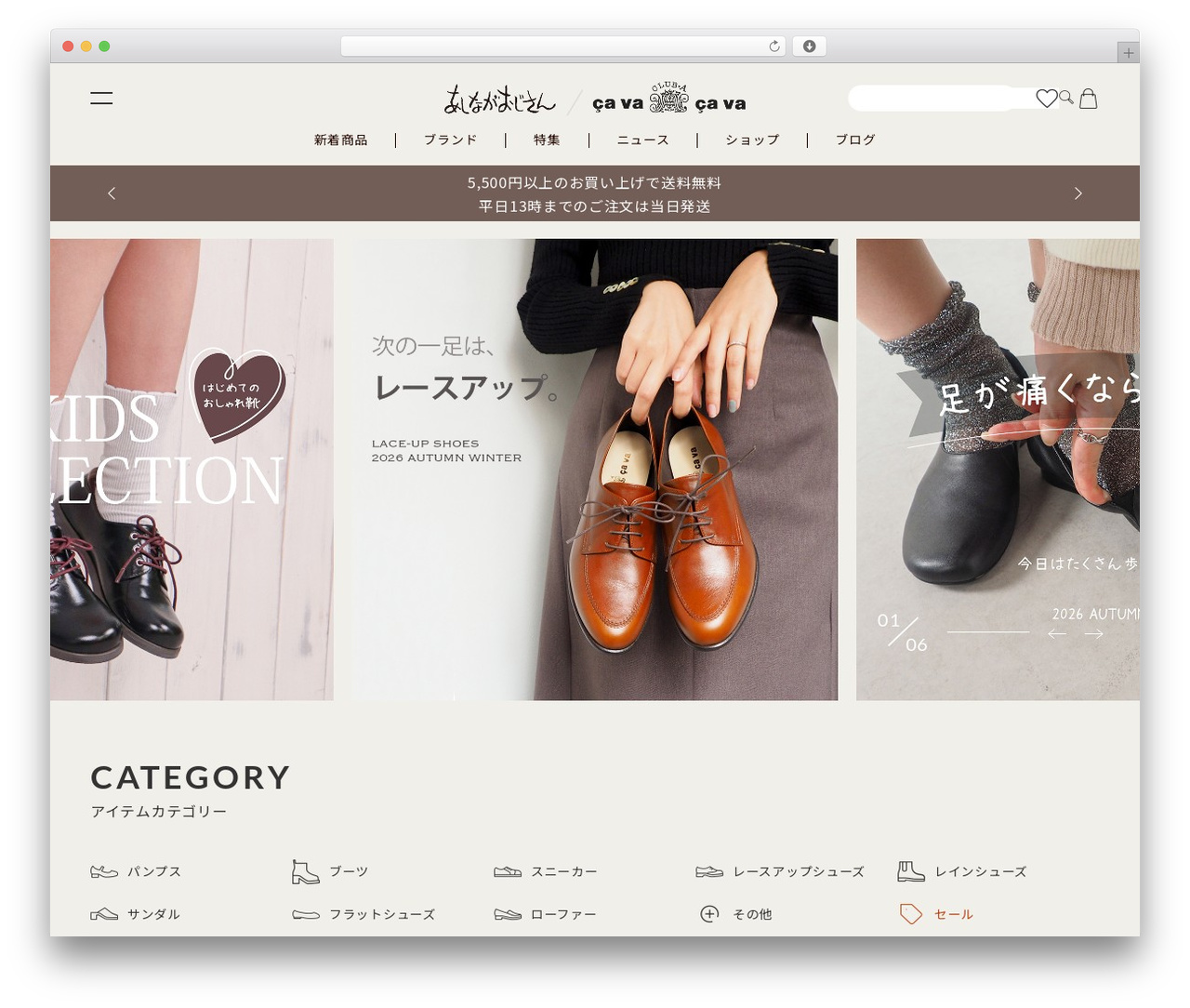
Task: Click the ローファー loafer icon
Action: (508, 914)
